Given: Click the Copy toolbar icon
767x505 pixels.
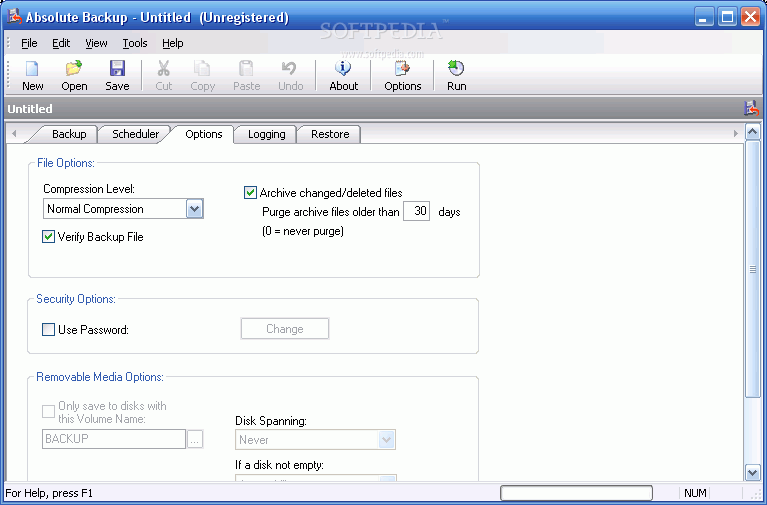Looking at the screenshot, I should 202,69.
